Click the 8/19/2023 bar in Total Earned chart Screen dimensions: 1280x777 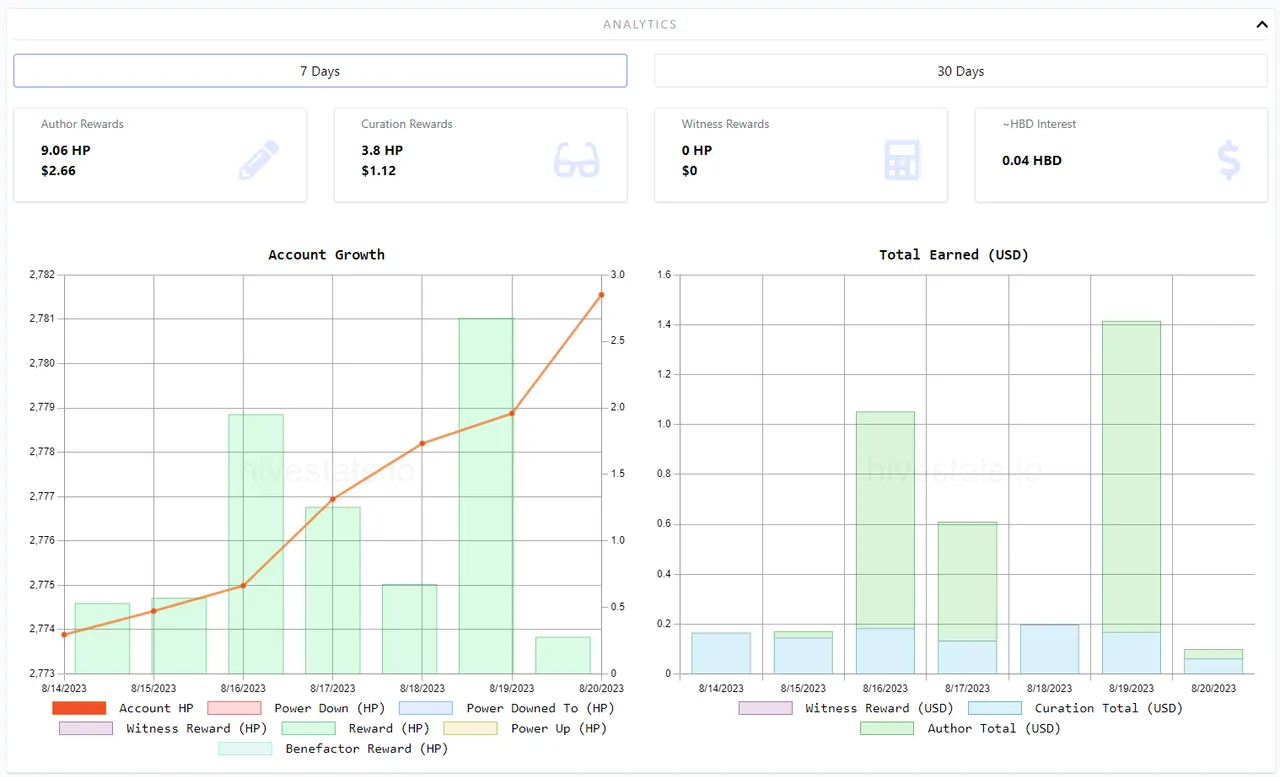pos(1131,480)
